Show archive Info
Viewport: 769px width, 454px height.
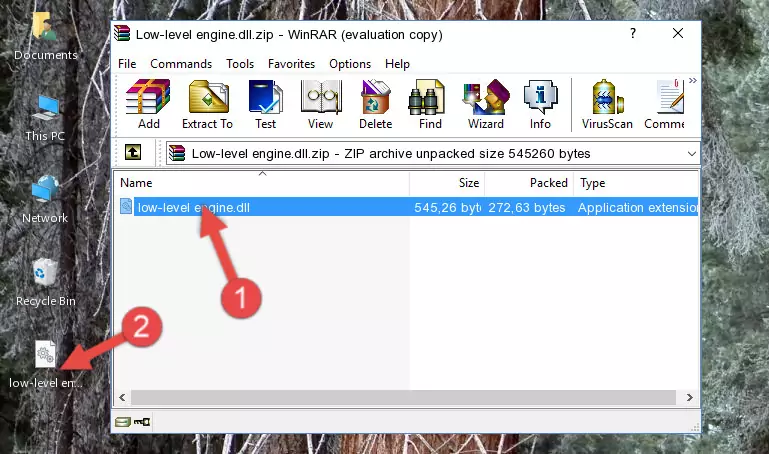[540, 104]
